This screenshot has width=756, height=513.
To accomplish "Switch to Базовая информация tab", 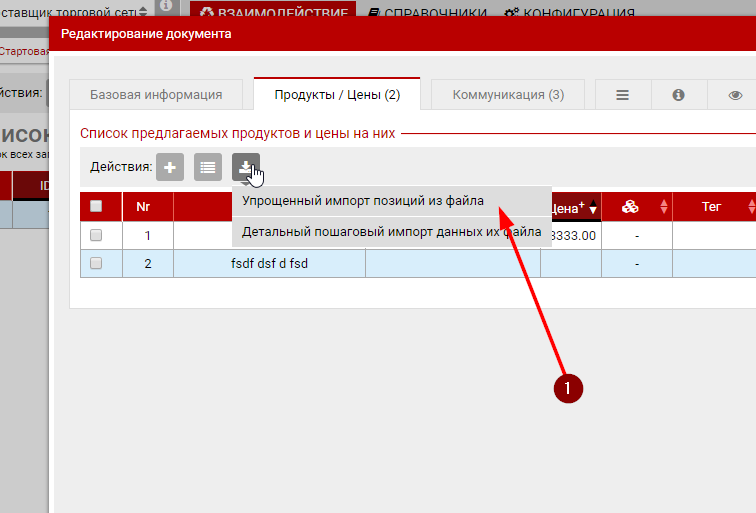I will coord(156,95).
